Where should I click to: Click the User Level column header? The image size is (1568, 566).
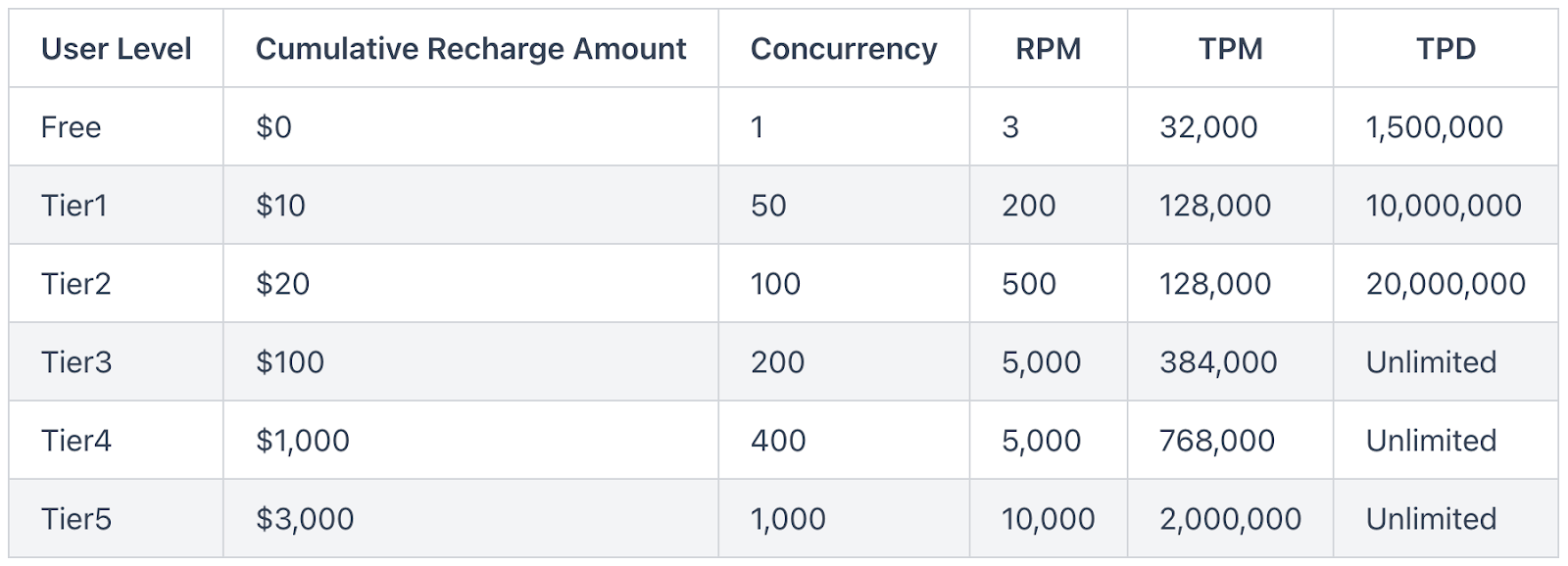(x=117, y=49)
